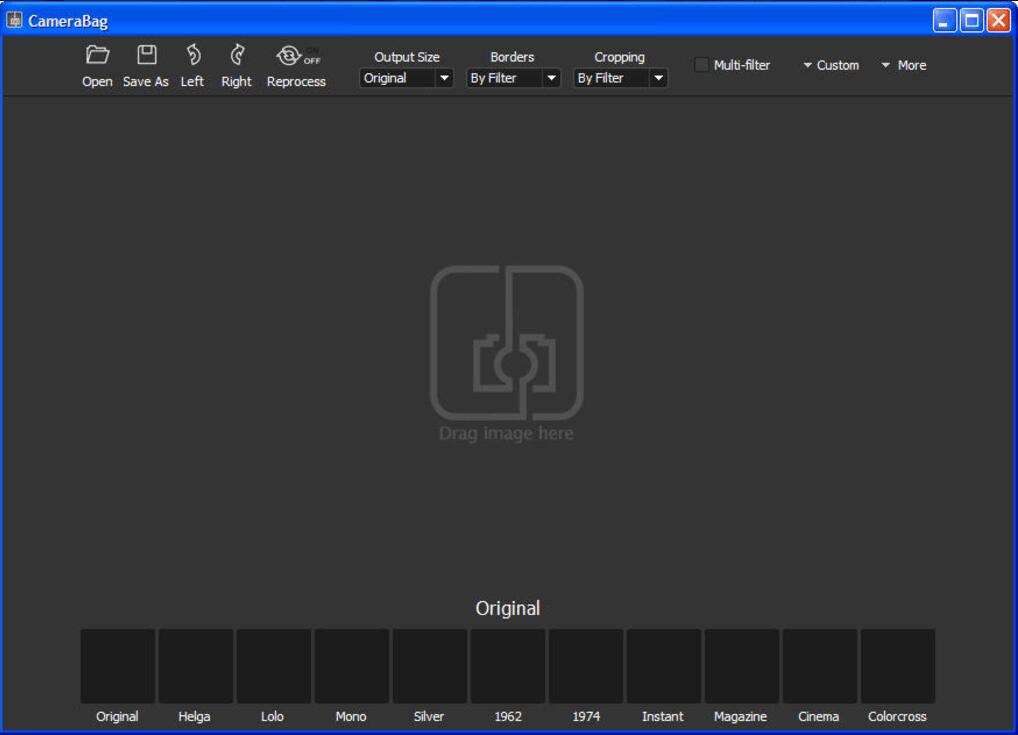Click the Open folder icon

pos(97,55)
